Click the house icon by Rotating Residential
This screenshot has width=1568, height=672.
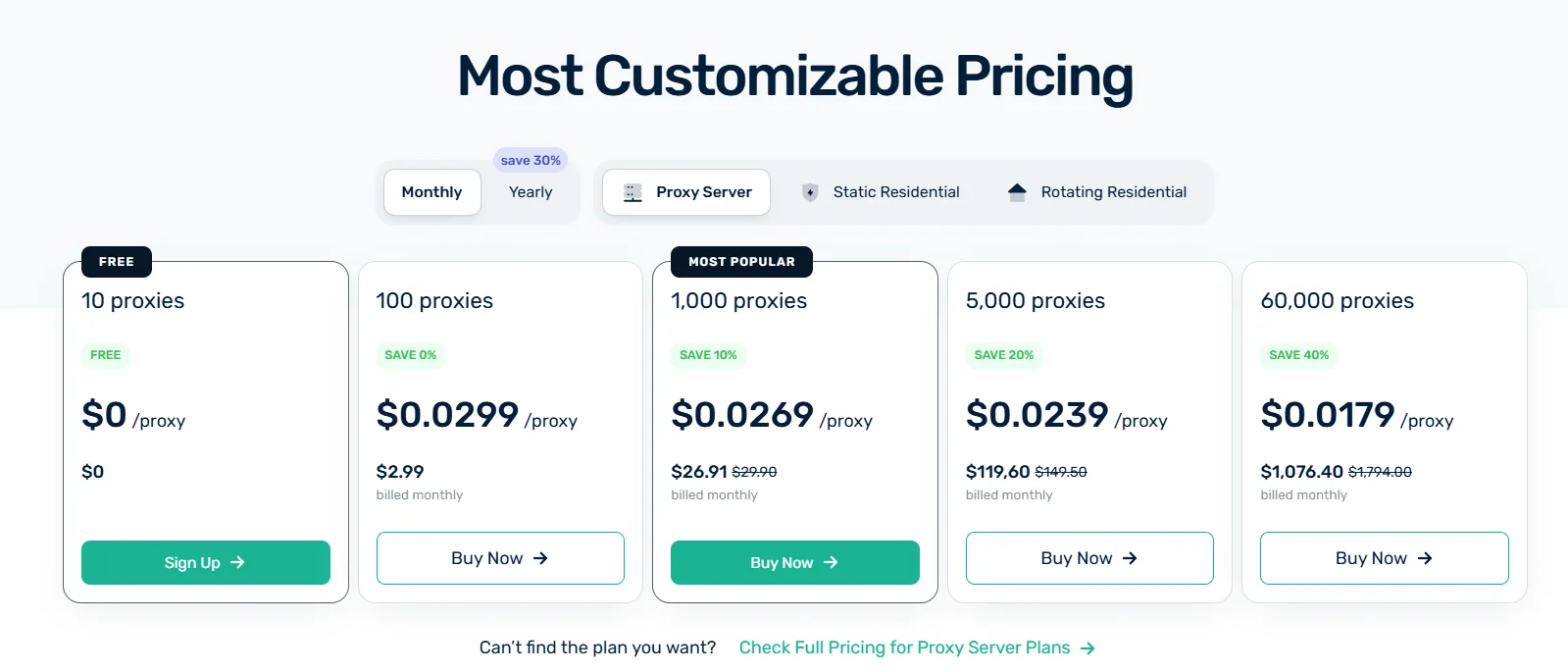1016,191
